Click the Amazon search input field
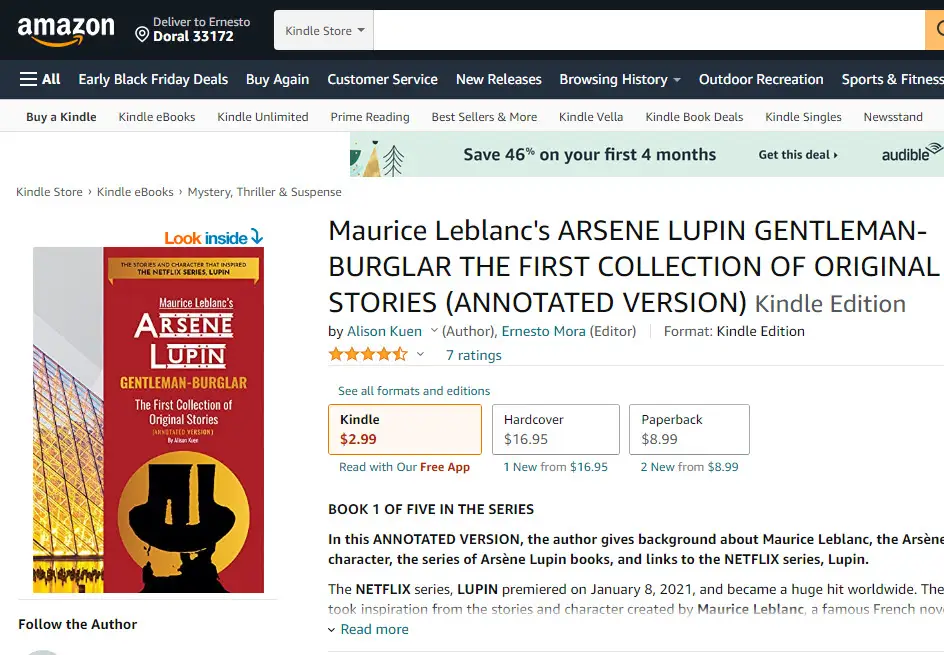This screenshot has height=655, width=944. pyautogui.click(x=648, y=31)
